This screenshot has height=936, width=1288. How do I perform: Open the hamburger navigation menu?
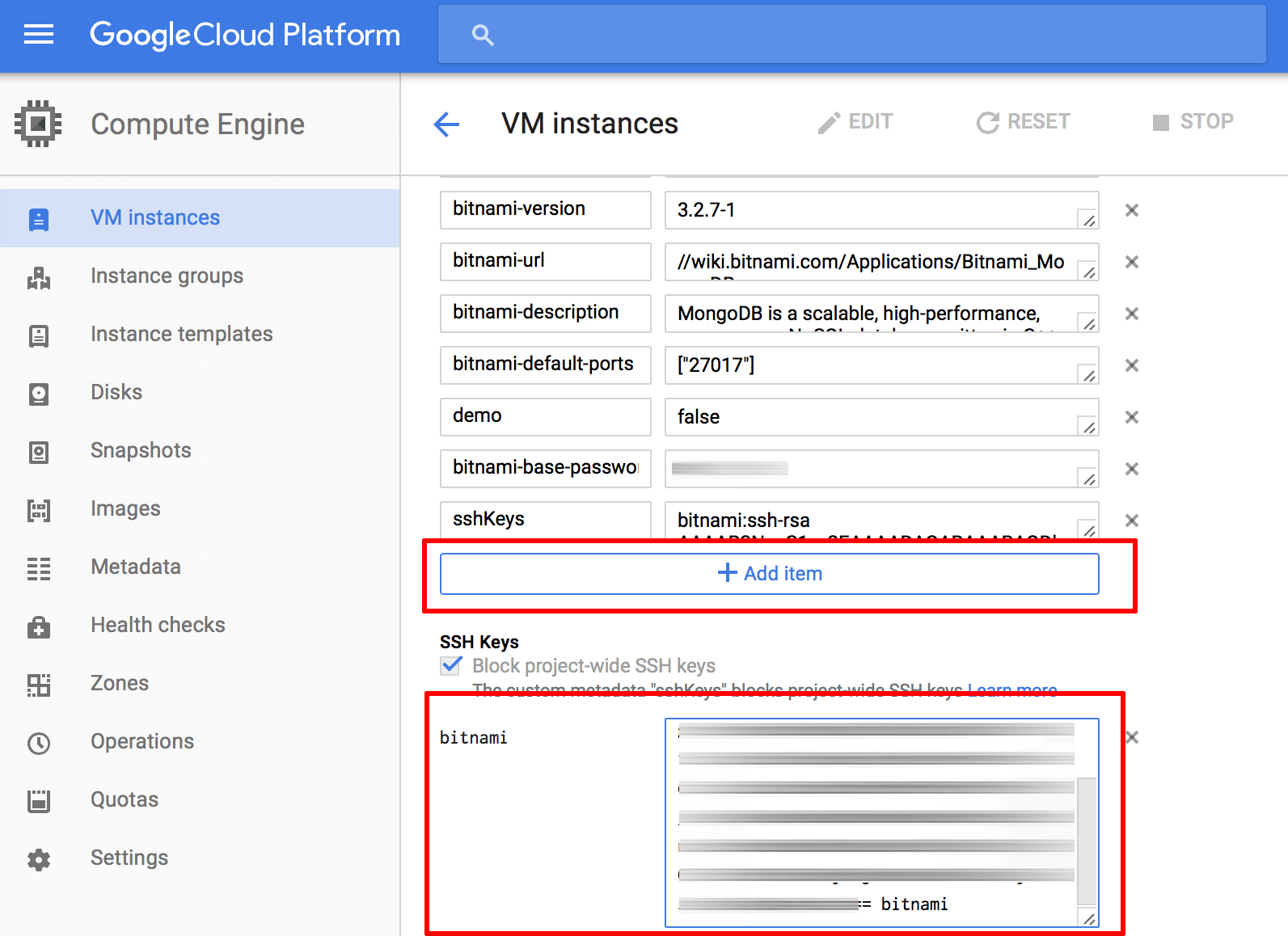[x=39, y=35]
